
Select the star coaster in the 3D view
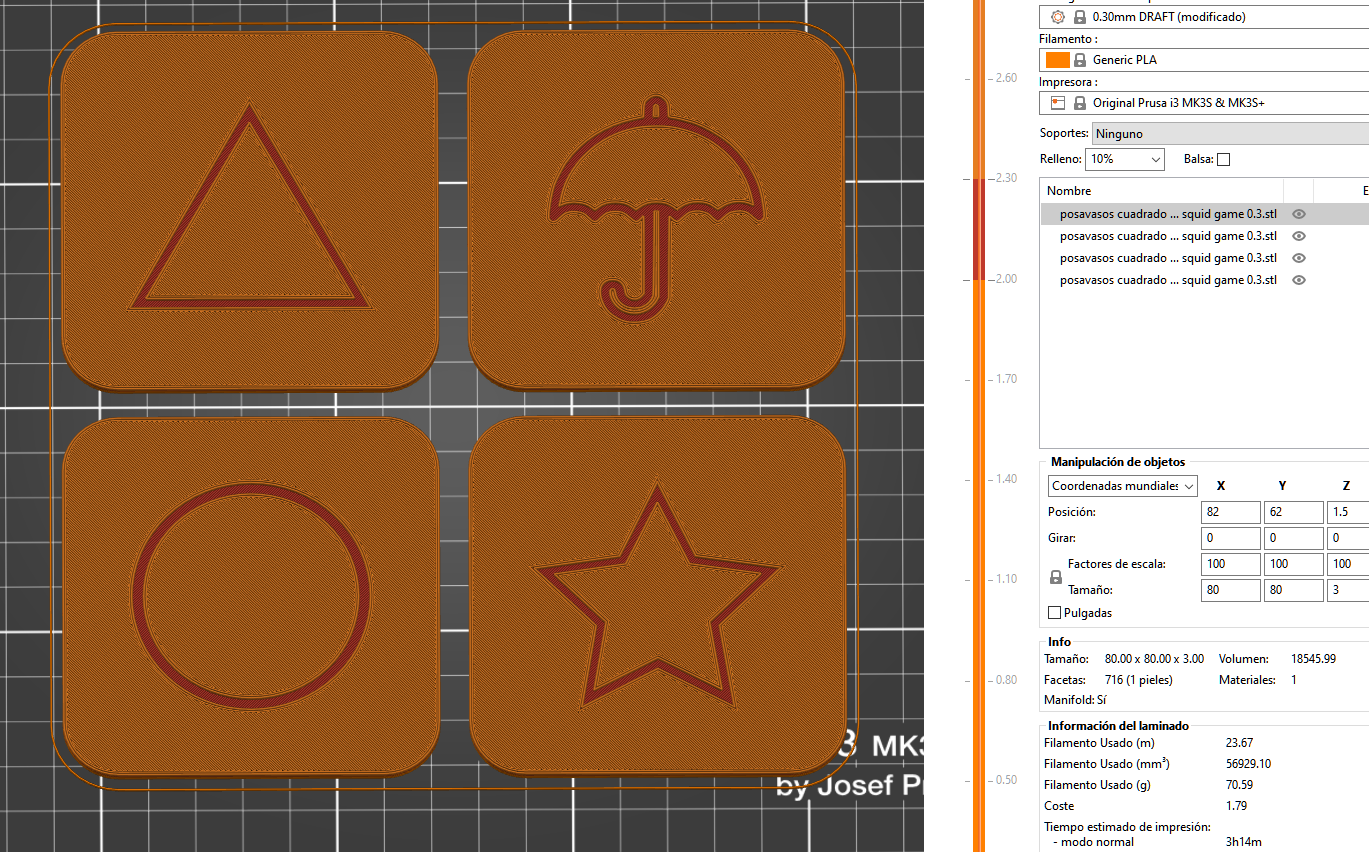click(656, 597)
